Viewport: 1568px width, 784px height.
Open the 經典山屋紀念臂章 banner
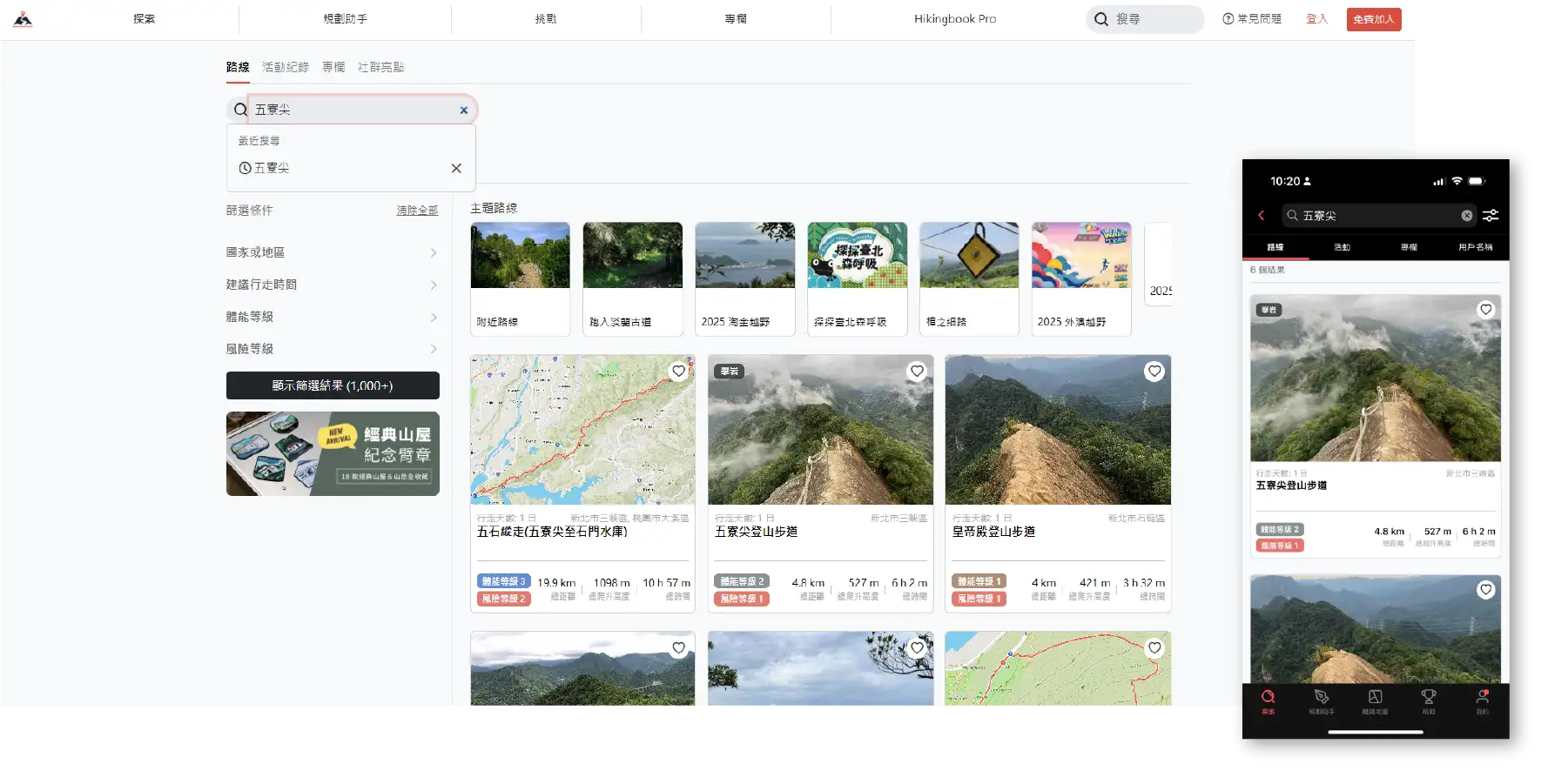point(333,454)
